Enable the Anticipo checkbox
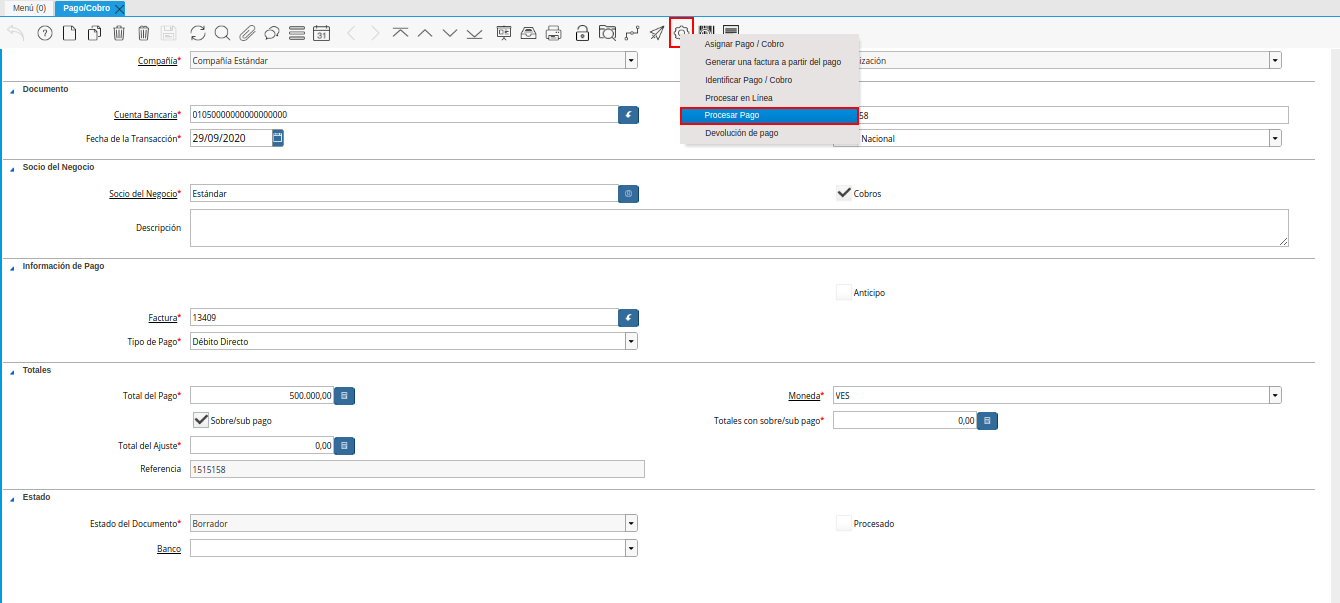The image size is (1340, 603). pos(843,293)
